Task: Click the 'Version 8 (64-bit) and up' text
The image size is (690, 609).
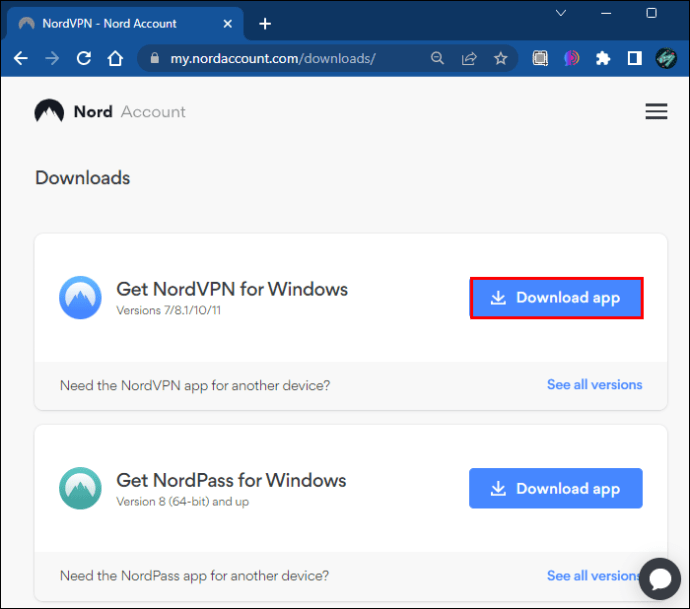Action: pos(183,502)
